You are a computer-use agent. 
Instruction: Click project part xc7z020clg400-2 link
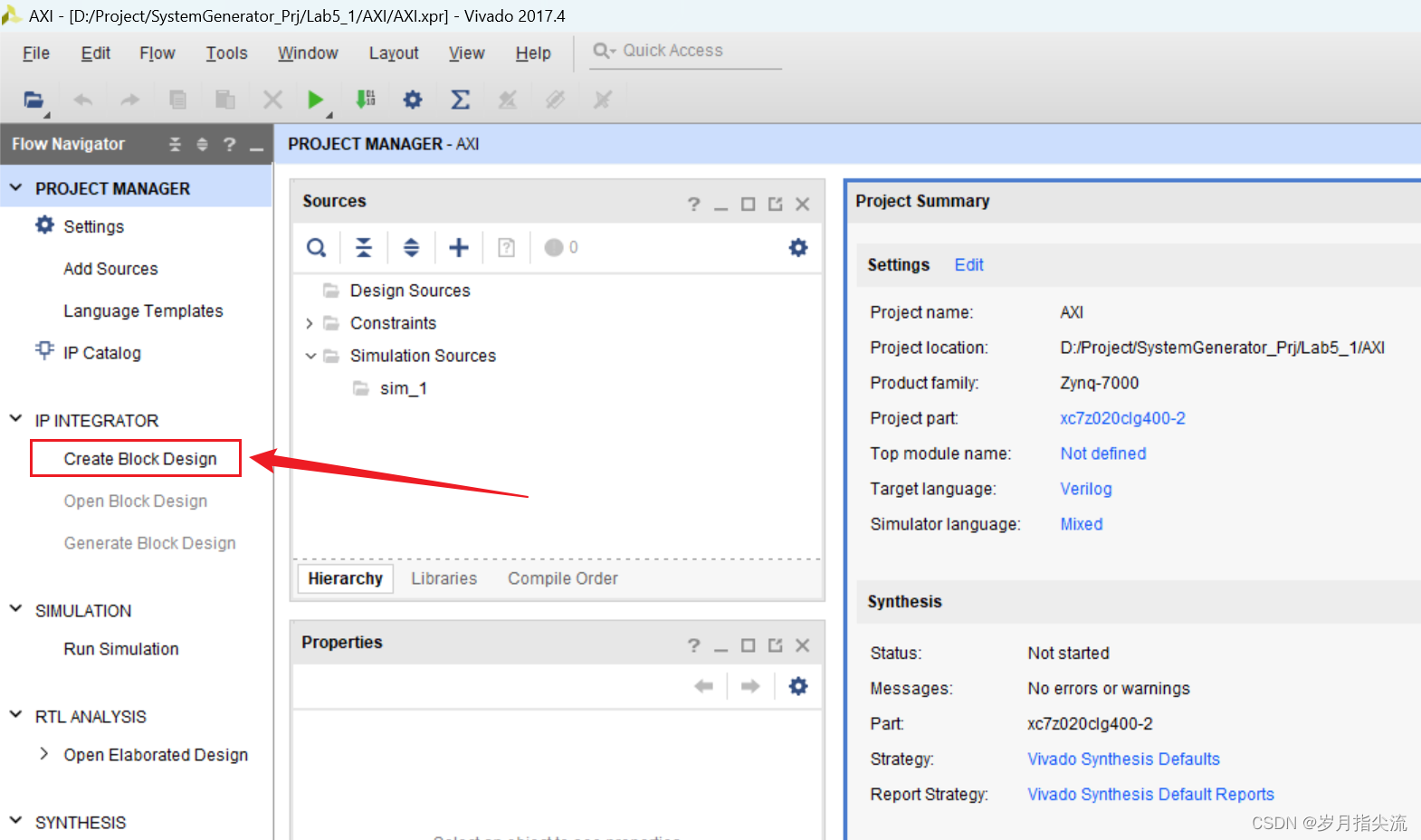[x=1122, y=418]
